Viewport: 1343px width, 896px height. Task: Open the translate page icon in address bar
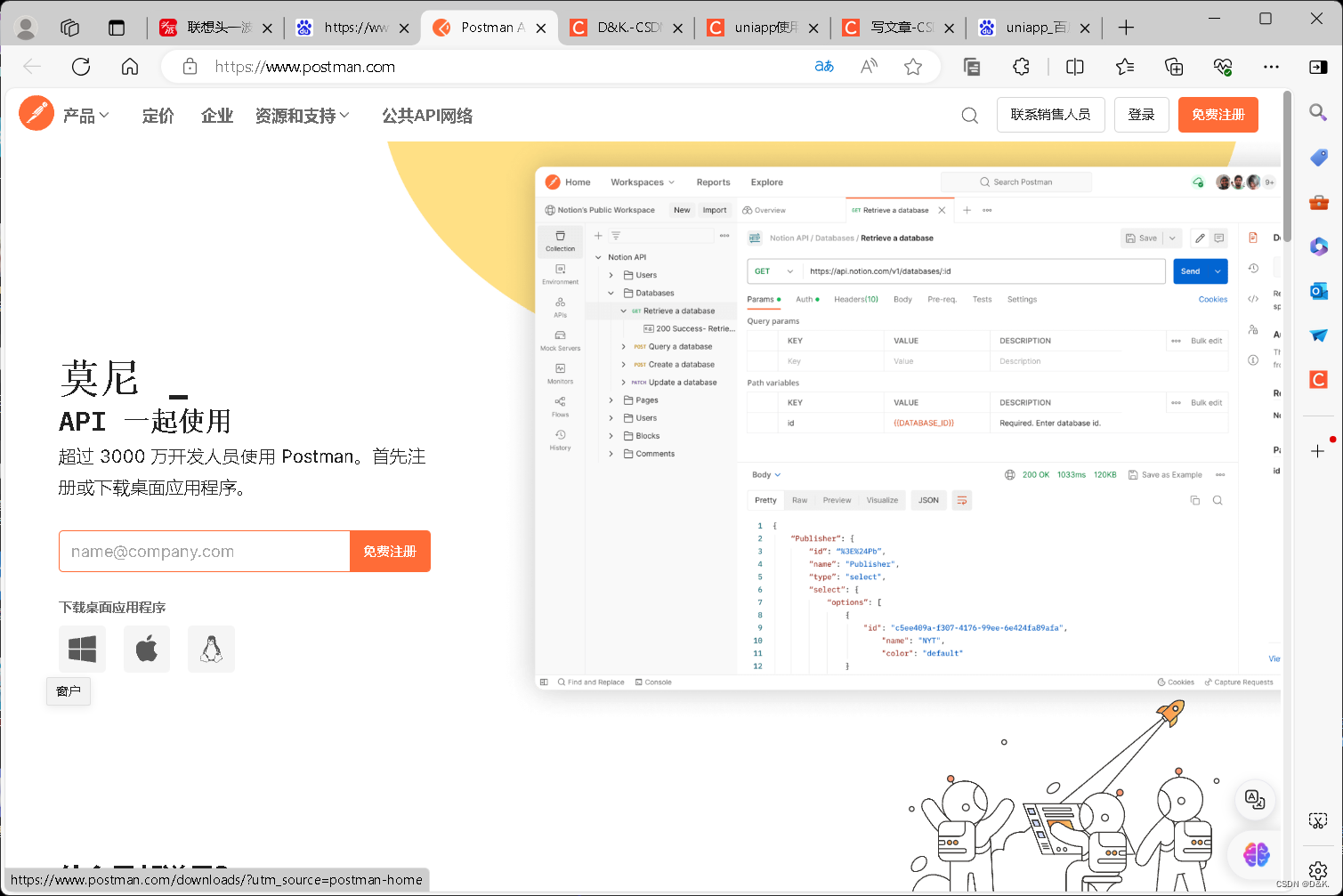824,67
